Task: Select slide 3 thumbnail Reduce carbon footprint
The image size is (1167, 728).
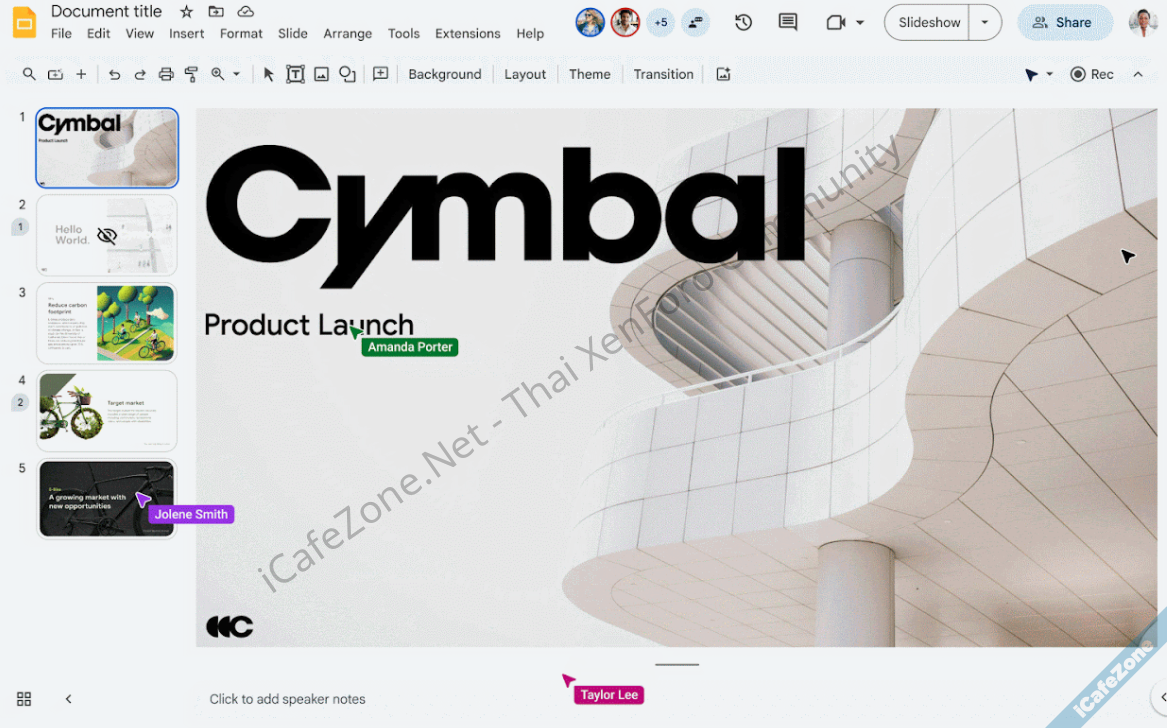Action: coord(107,323)
